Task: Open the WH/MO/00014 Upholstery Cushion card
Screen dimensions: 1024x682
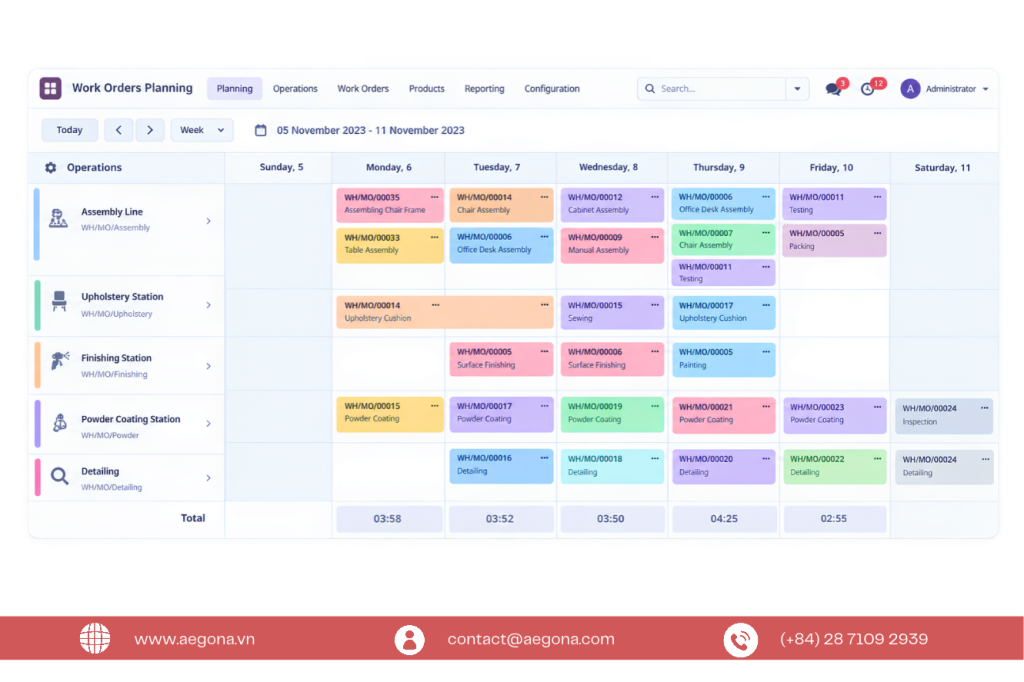Action: (445, 312)
